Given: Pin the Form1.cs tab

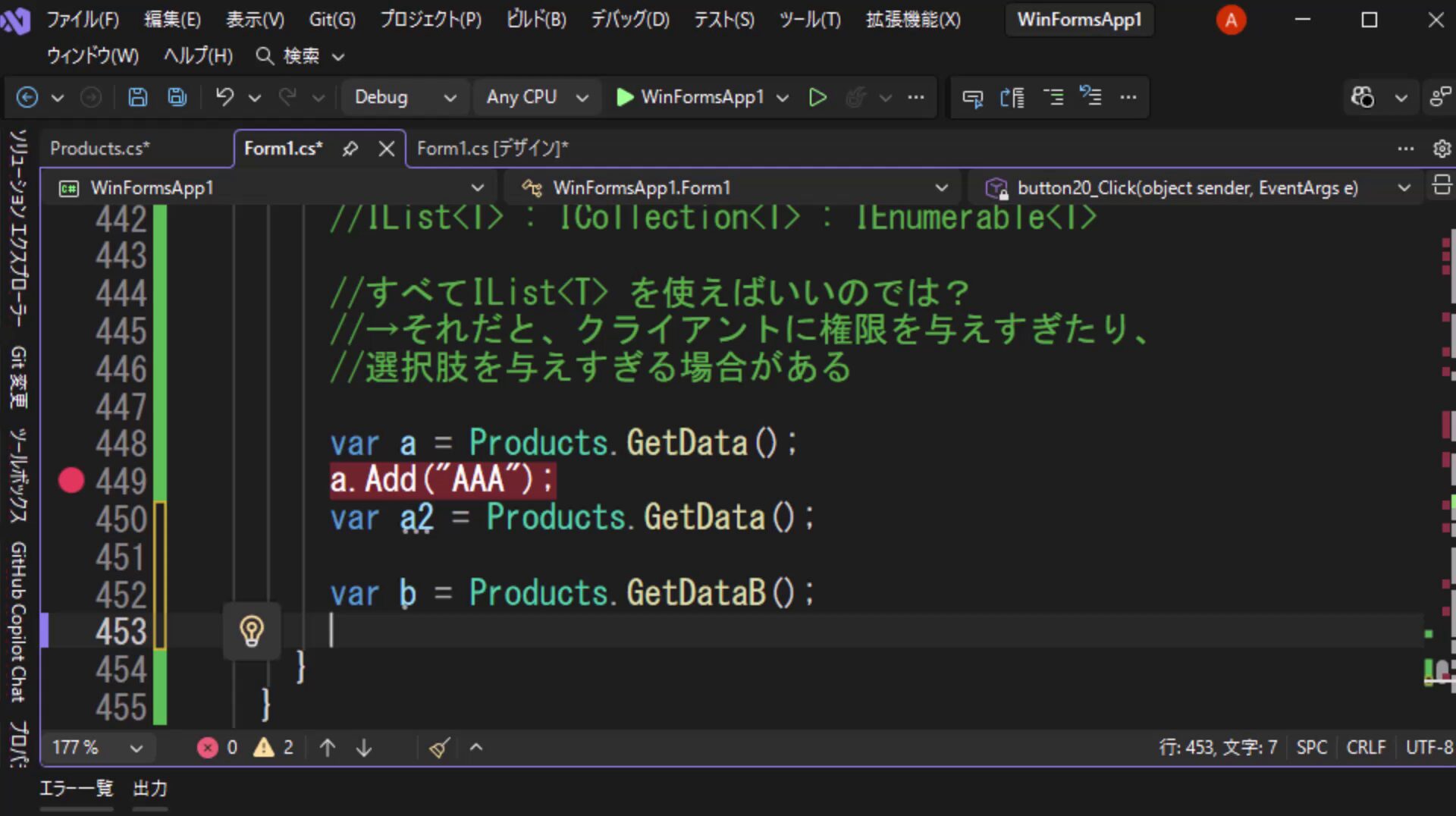Looking at the screenshot, I should (x=350, y=149).
